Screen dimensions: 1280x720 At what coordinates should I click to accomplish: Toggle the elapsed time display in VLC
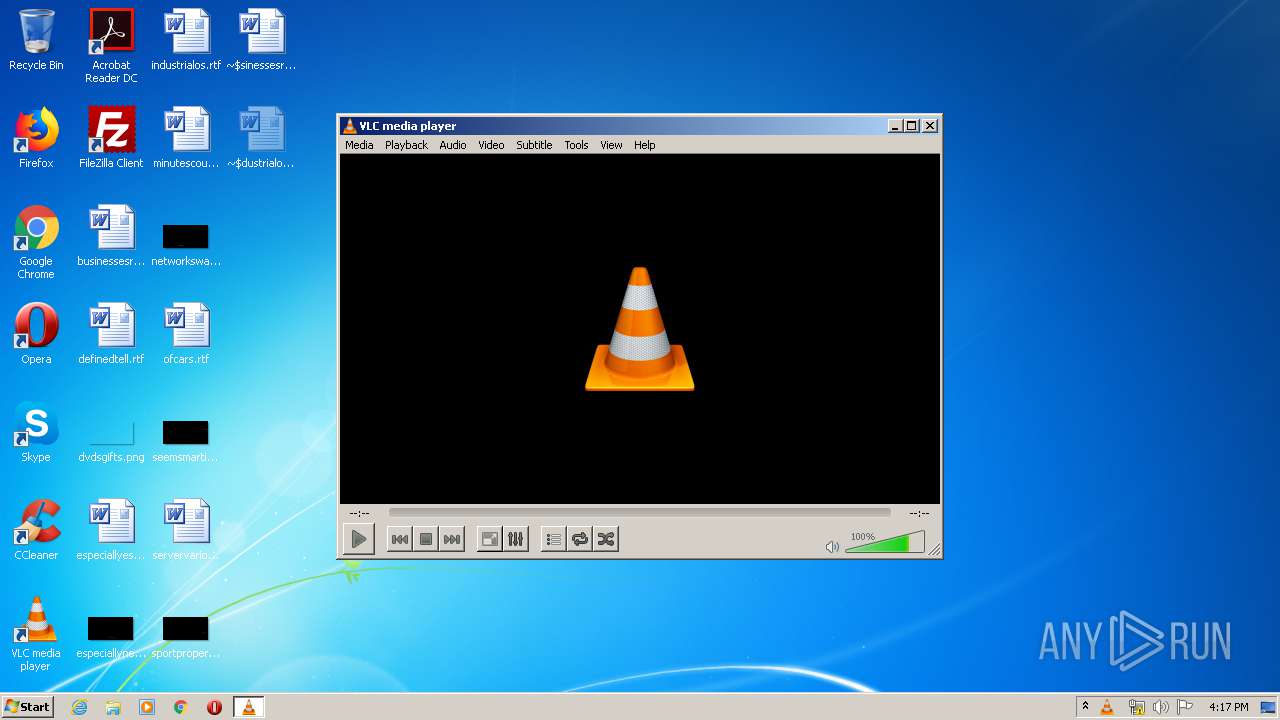pos(360,513)
